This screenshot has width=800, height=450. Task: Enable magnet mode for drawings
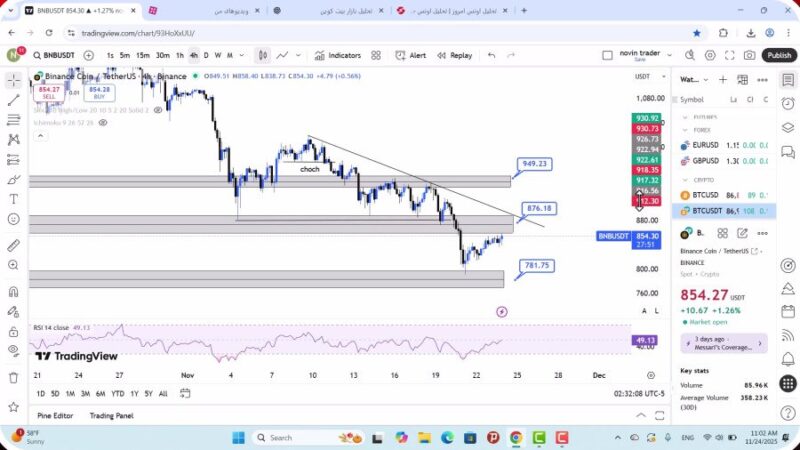tap(13, 292)
